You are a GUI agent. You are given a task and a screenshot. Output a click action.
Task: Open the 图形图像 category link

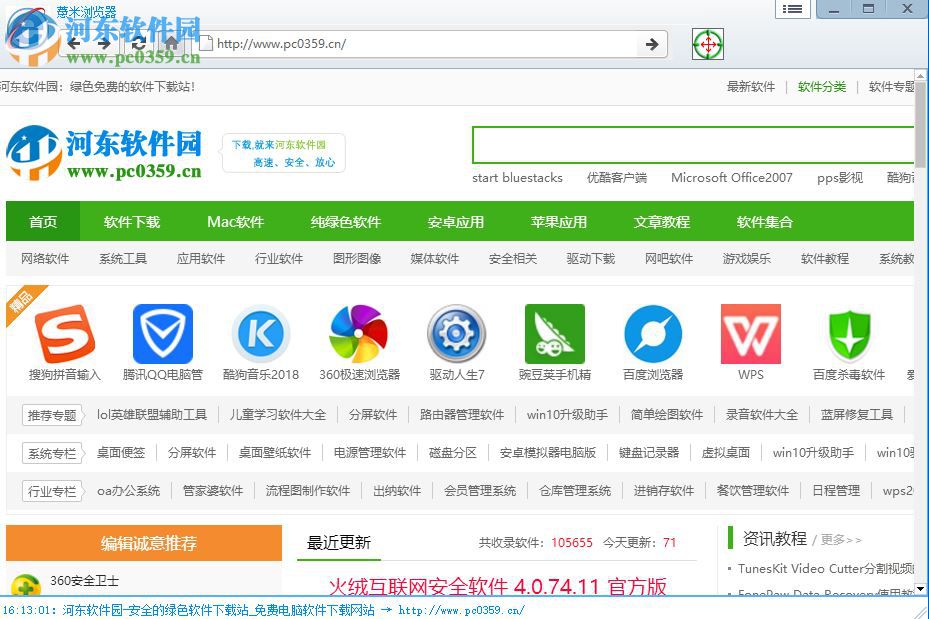coord(357,258)
